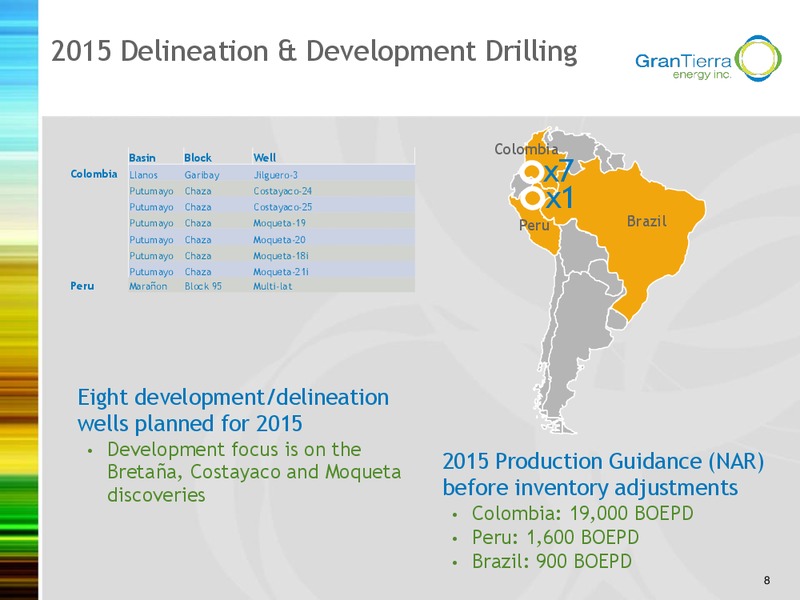Click the Colombia x7 circle marker
The image size is (800, 600).
[x=531, y=171]
